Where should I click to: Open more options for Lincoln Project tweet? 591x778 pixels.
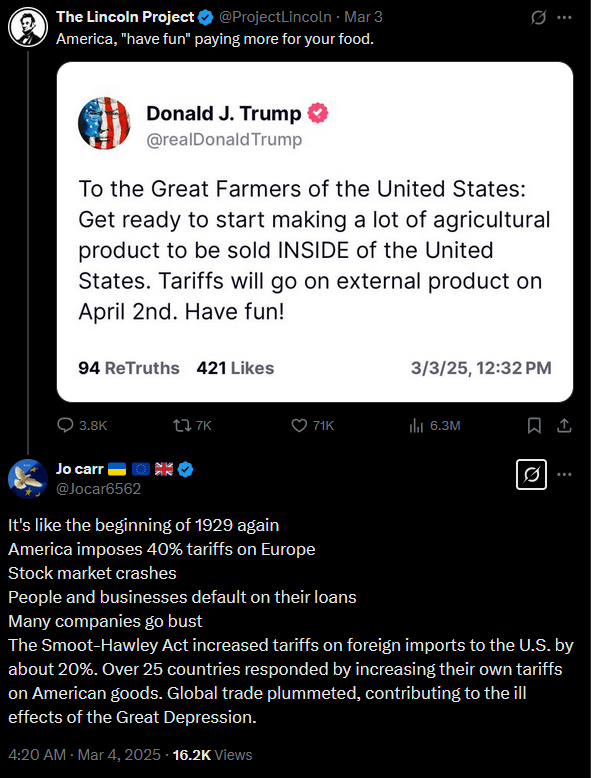pyautogui.click(x=564, y=18)
